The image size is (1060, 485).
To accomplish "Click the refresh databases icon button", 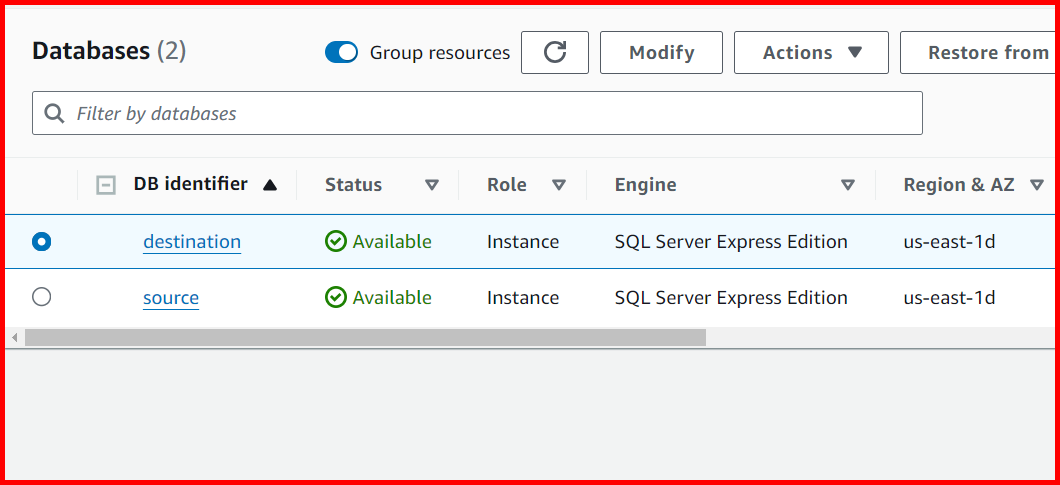I will point(554,52).
